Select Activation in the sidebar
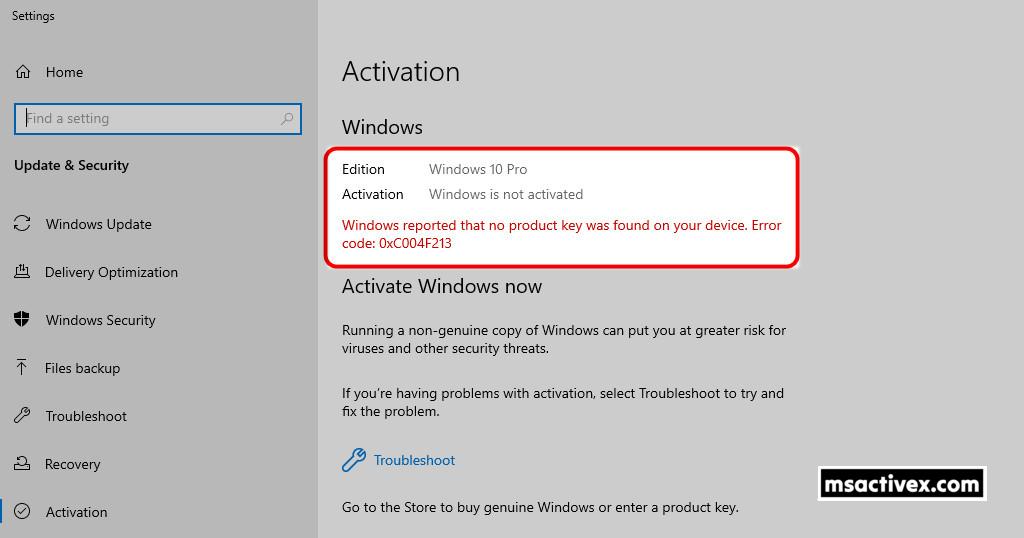The image size is (1024, 538). pos(76,512)
